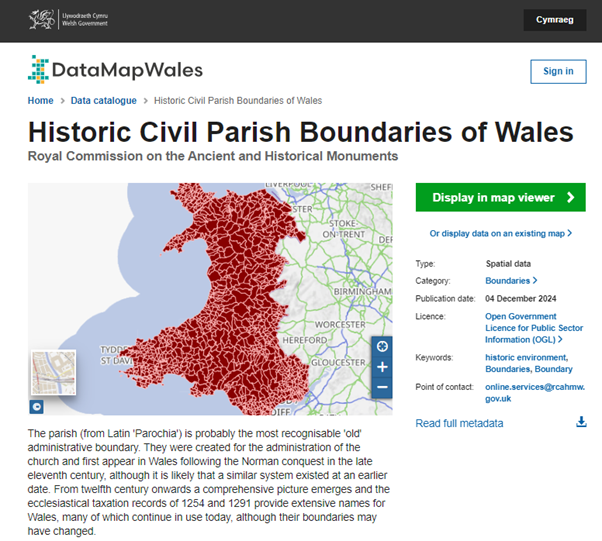Select the historic environment keyword
The height and width of the screenshot is (541, 602).
(x=526, y=357)
